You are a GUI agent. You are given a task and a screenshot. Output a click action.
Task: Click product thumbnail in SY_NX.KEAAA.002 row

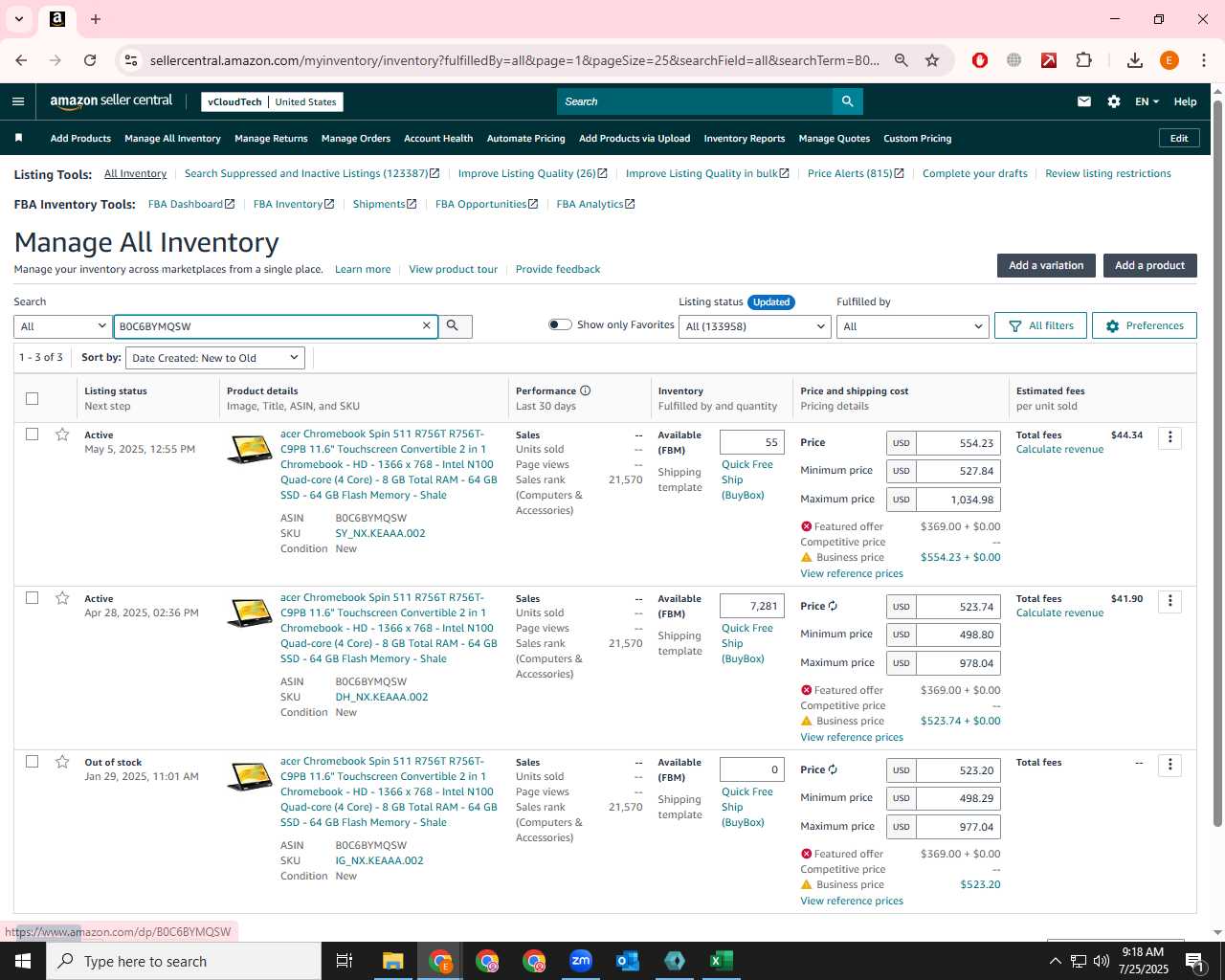coord(249,450)
